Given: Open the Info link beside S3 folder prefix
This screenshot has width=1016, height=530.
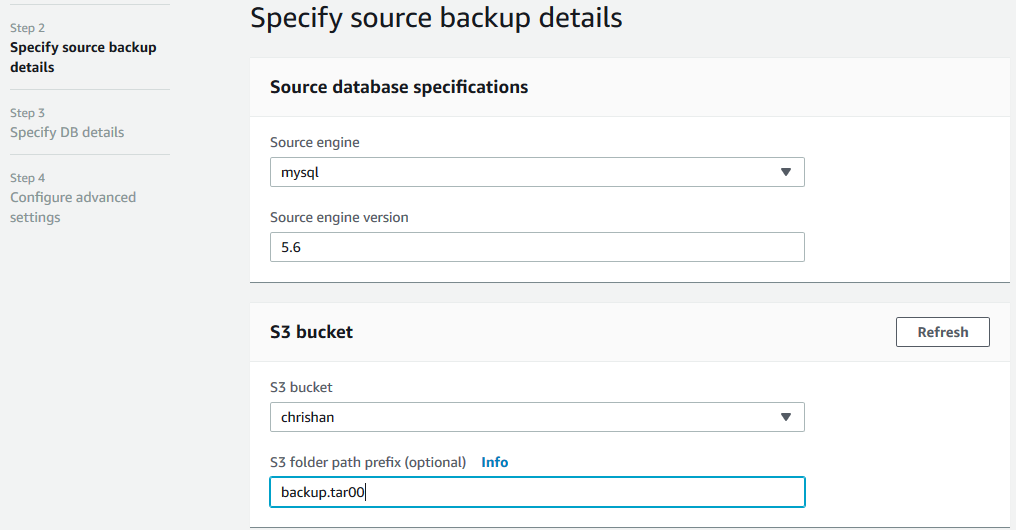Looking at the screenshot, I should click(494, 462).
